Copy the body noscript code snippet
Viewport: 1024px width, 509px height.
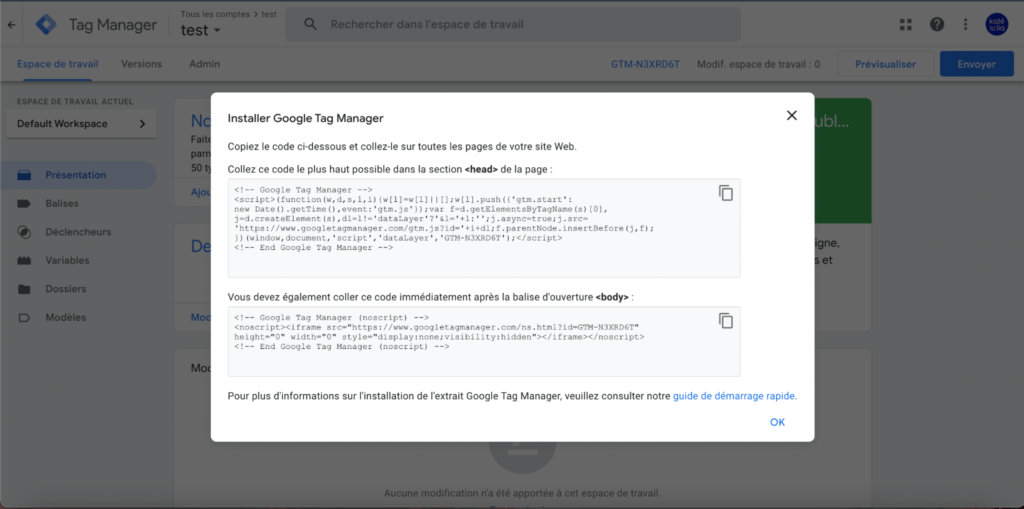pyautogui.click(x=726, y=320)
